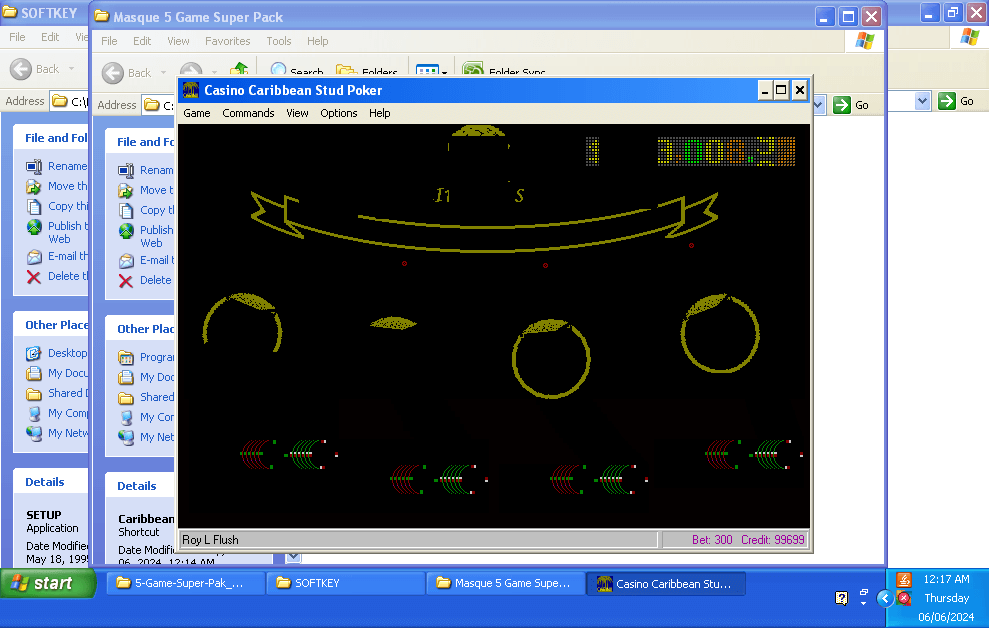Viewport: 989px width, 628px height.
Task: Switch to Masque 5 Game Super taskbar button
Action: pos(506,583)
